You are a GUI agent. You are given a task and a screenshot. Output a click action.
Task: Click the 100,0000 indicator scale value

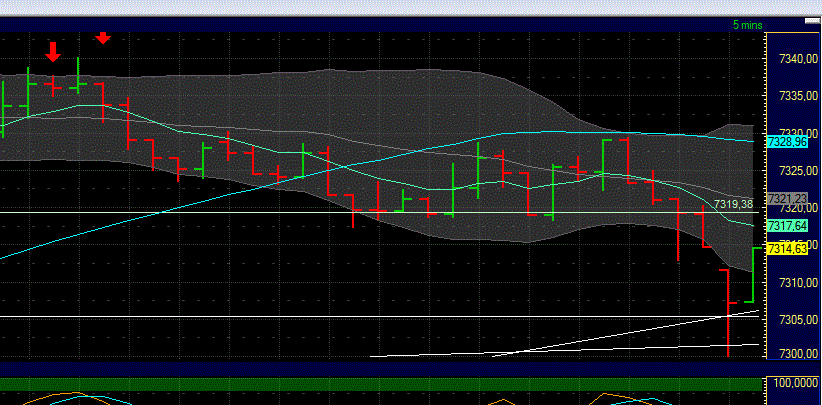[x=798, y=383]
